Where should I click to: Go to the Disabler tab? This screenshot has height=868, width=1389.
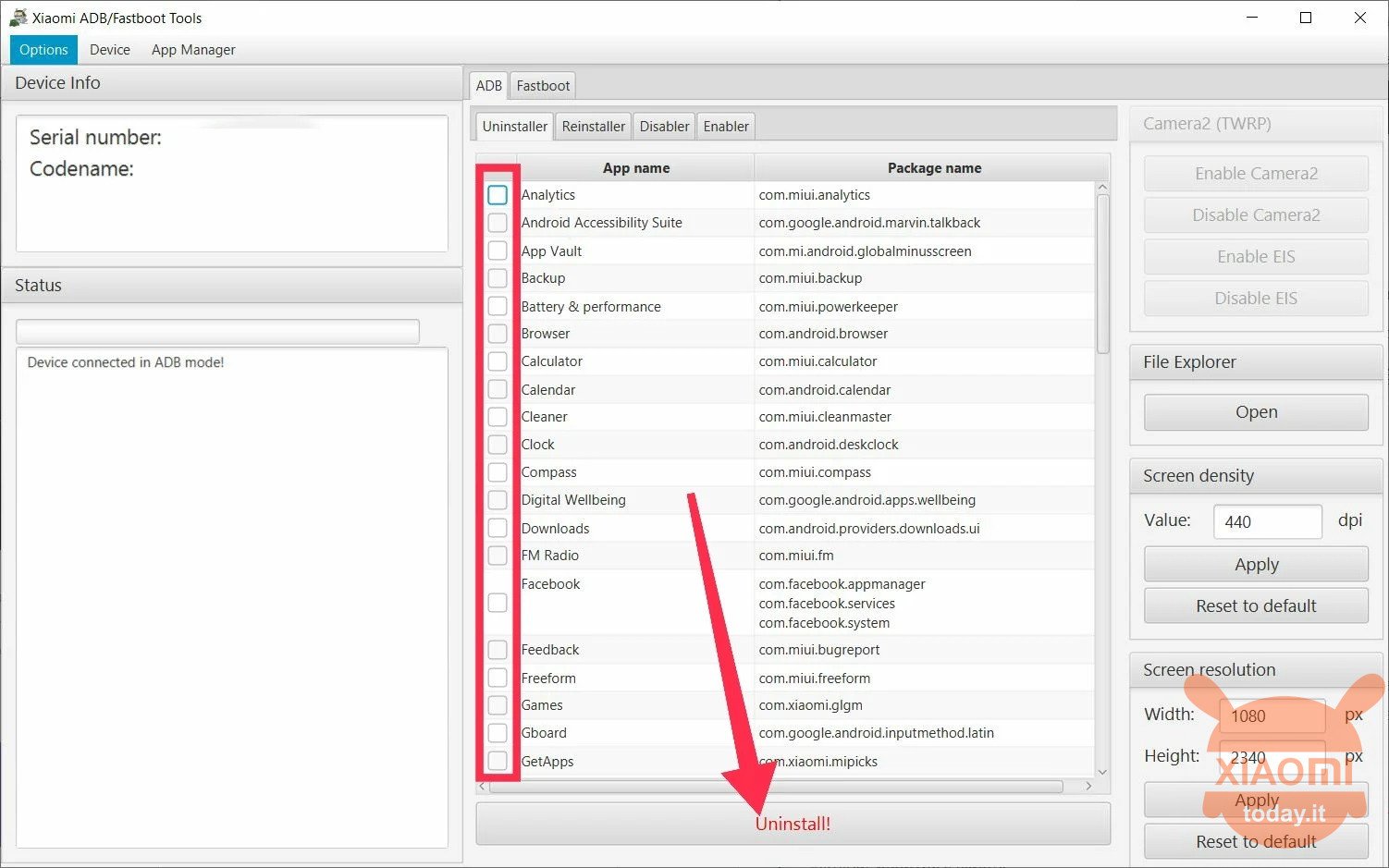coord(664,127)
